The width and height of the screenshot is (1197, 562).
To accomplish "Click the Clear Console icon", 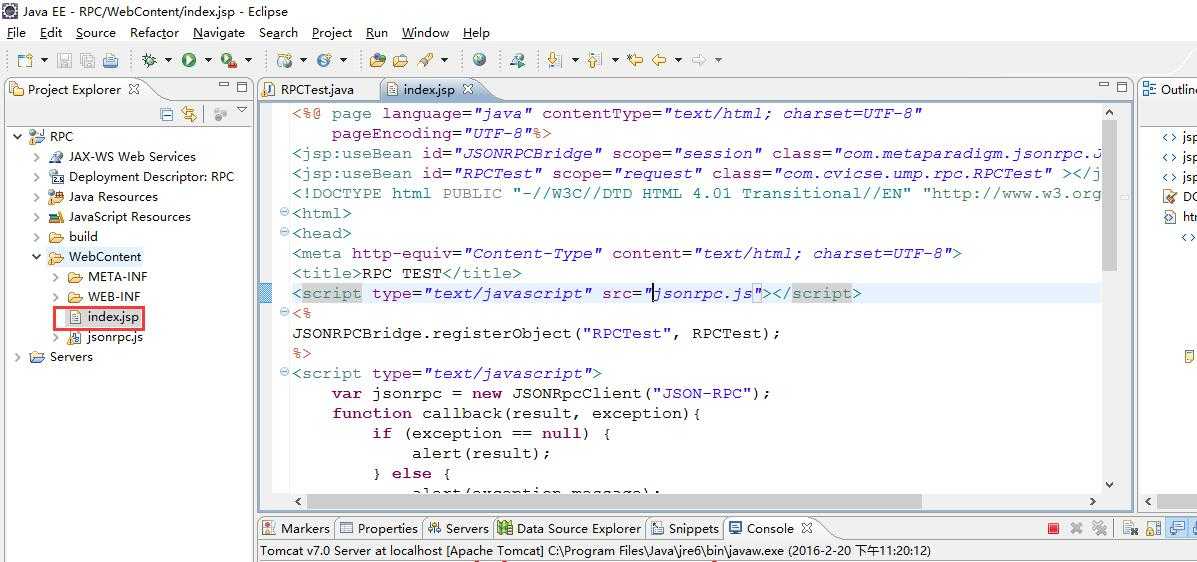I will 1131,528.
